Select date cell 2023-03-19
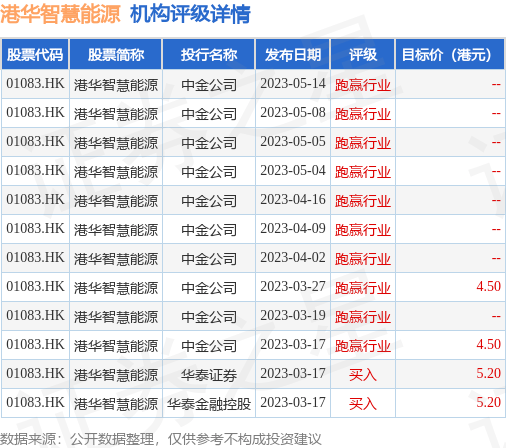Screen dimensions: 506x448 point(293,315)
